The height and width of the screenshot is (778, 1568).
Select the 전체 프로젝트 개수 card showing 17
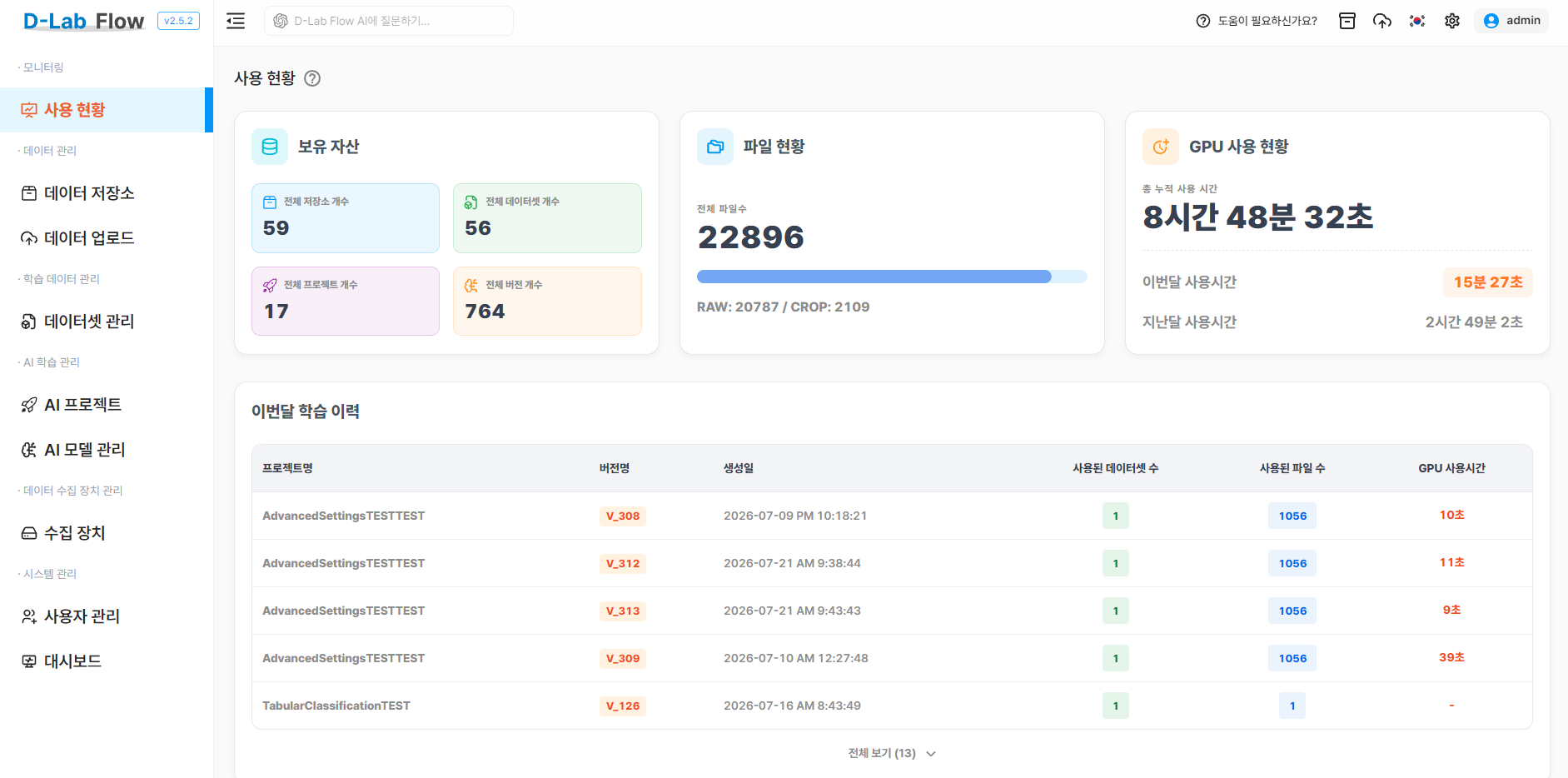(x=346, y=302)
